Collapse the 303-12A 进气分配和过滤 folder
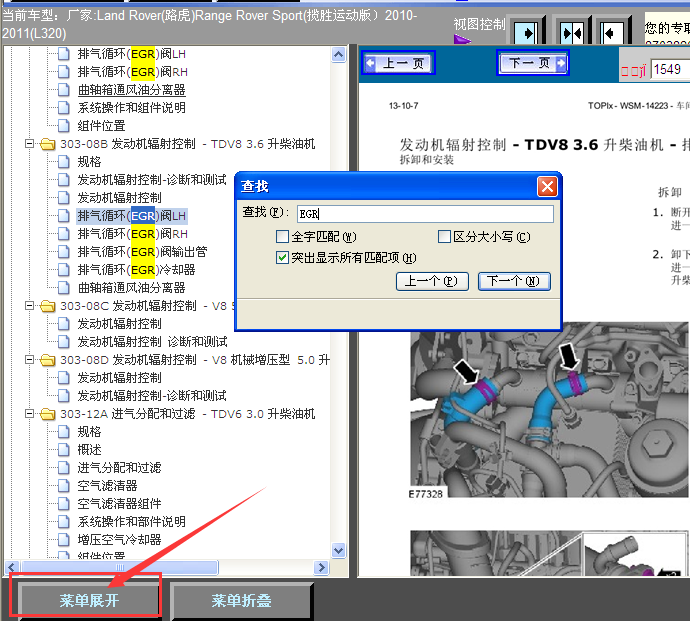 point(29,414)
